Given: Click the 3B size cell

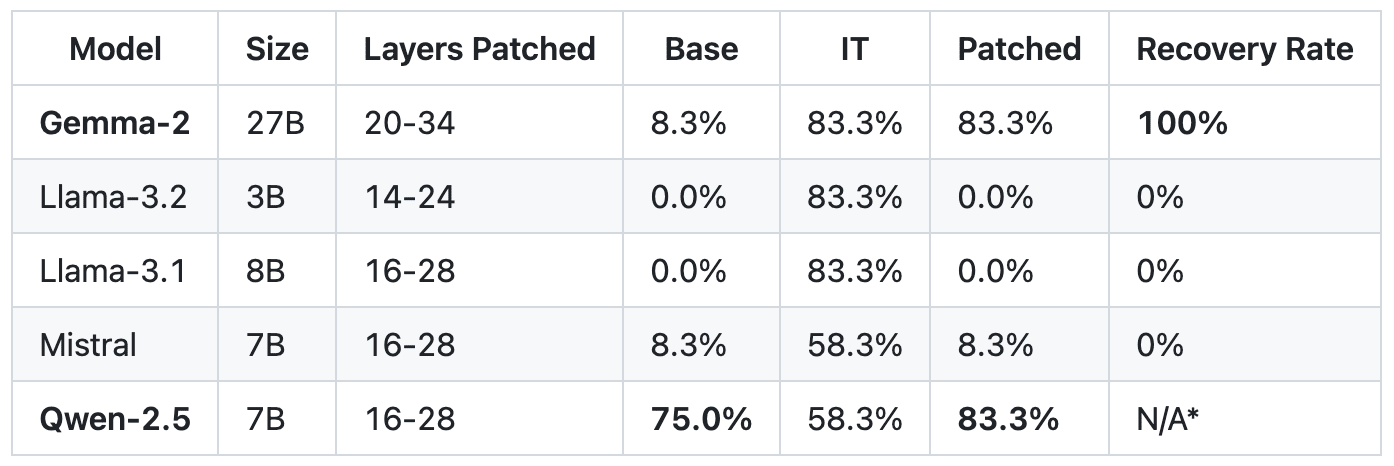Looking at the screenshot, I should 265,197.
